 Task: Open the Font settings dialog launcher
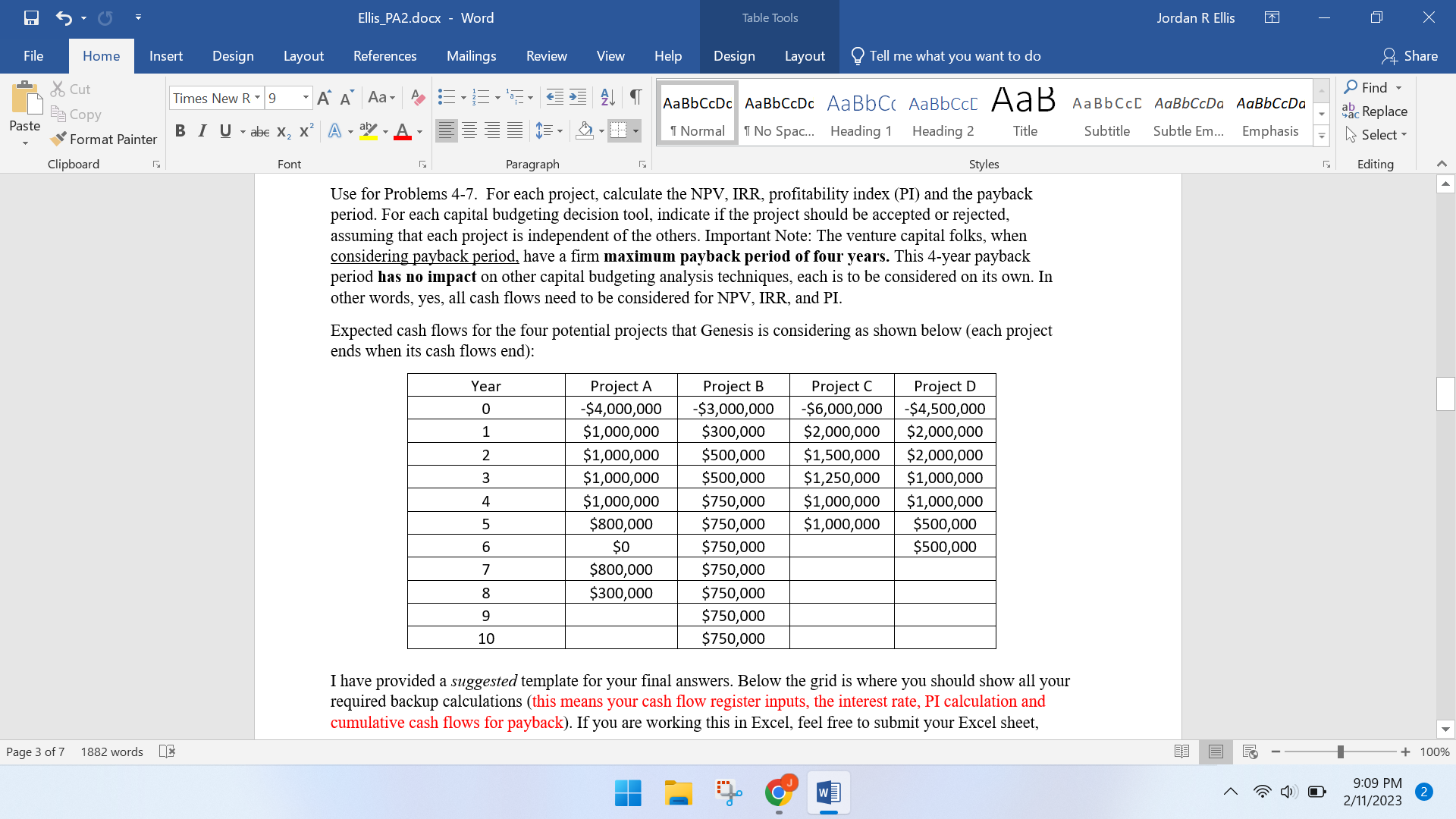click(x=422, y=163)
